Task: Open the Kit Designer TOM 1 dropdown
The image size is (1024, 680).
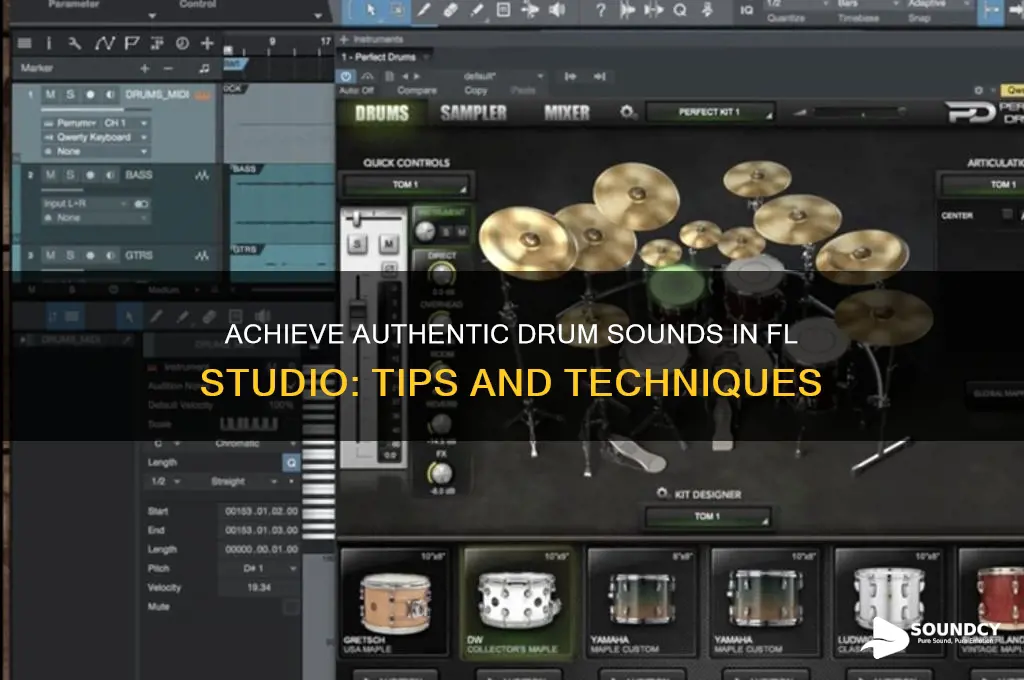Action: pyautogui.click(x=708, y=516)
